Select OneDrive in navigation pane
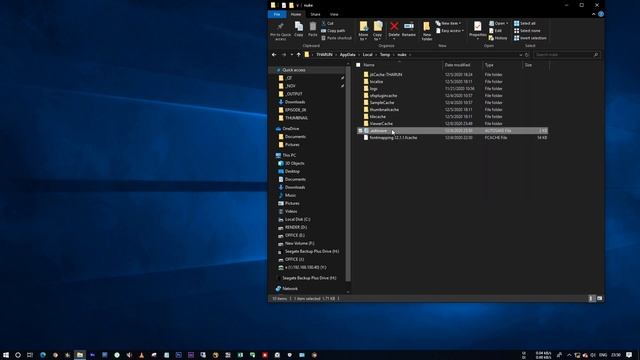The image size is (640, 360). pyautogui.click(x=290, y=129)
